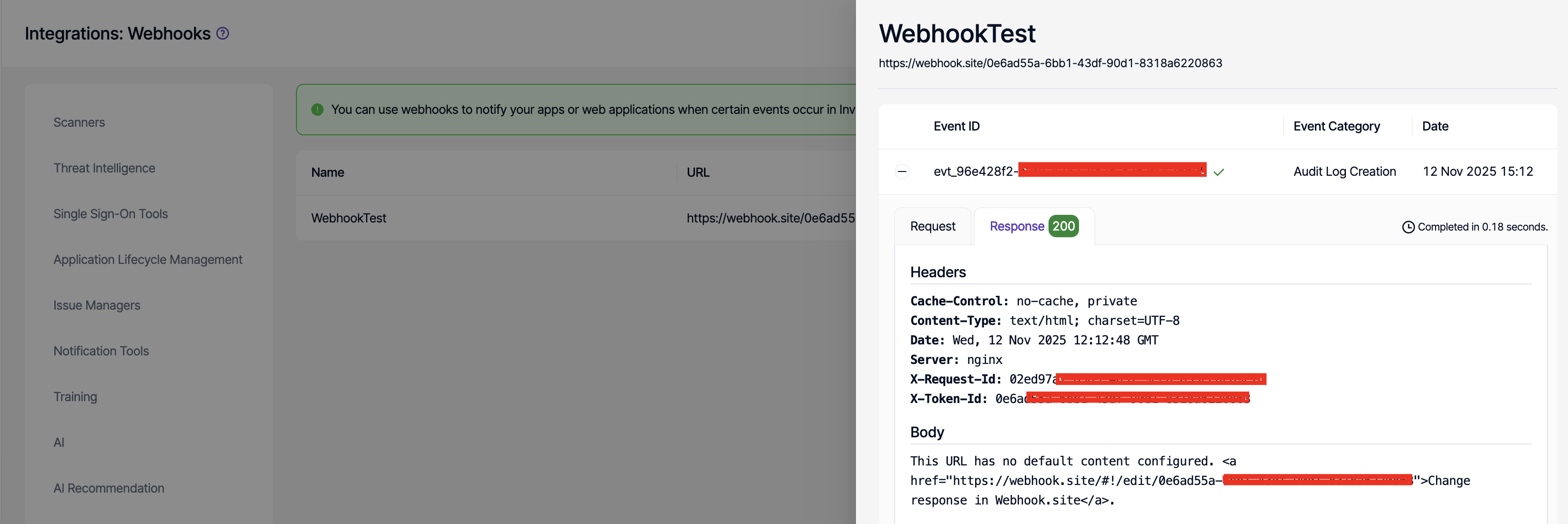Open Scanners in the sidebar
Screen dimensions: 1568x524
click(79, 122)
